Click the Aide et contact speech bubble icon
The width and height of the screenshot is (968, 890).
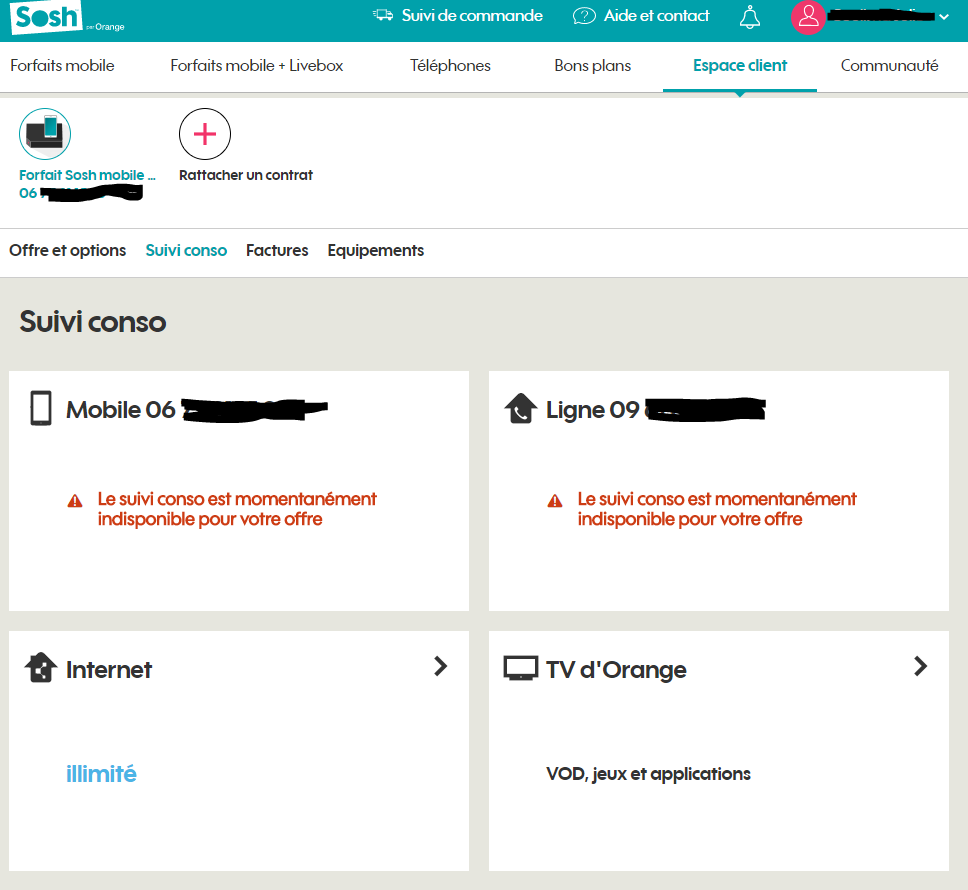584,16
